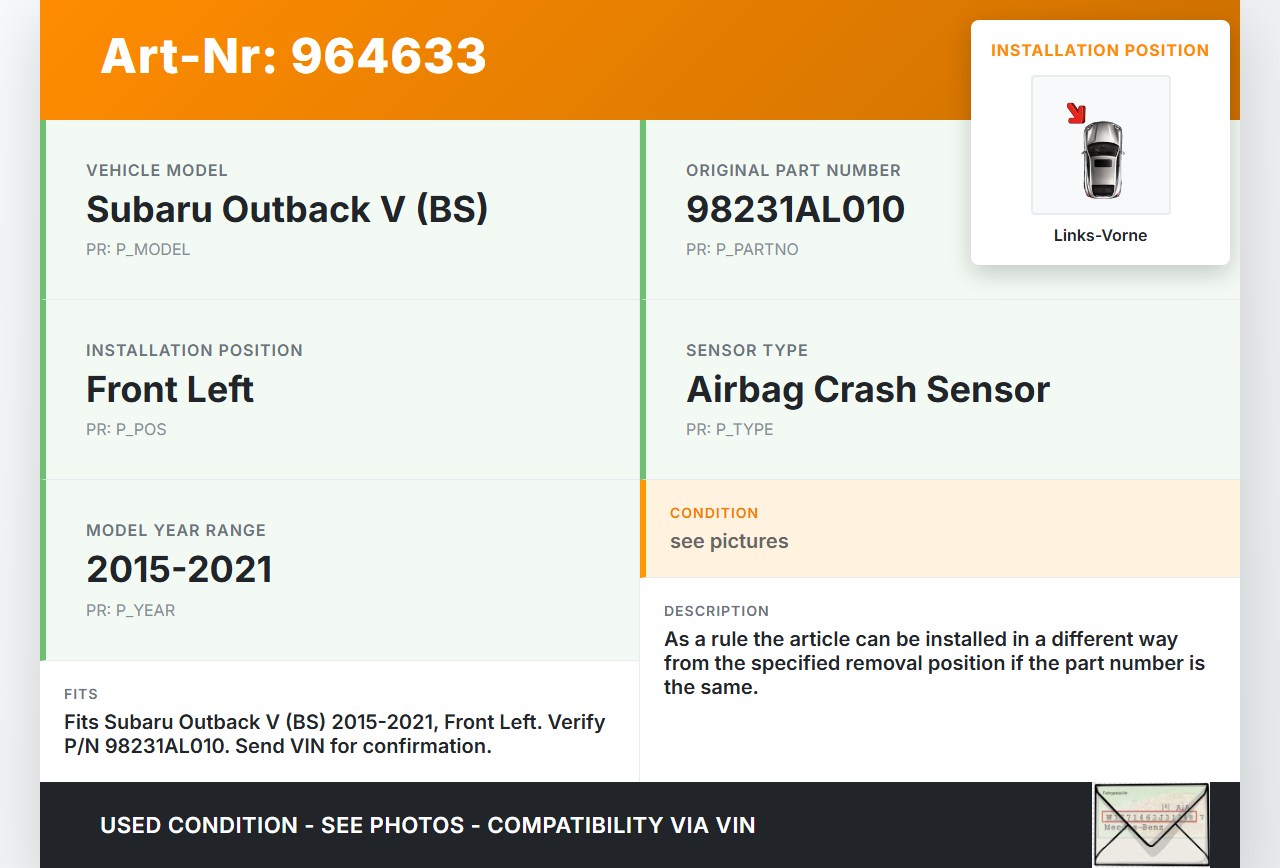Viewport: 1280px width, 868px height.
Task: Click the Airbag Crash Sensor type value
Action: click(x=867, y=389)
